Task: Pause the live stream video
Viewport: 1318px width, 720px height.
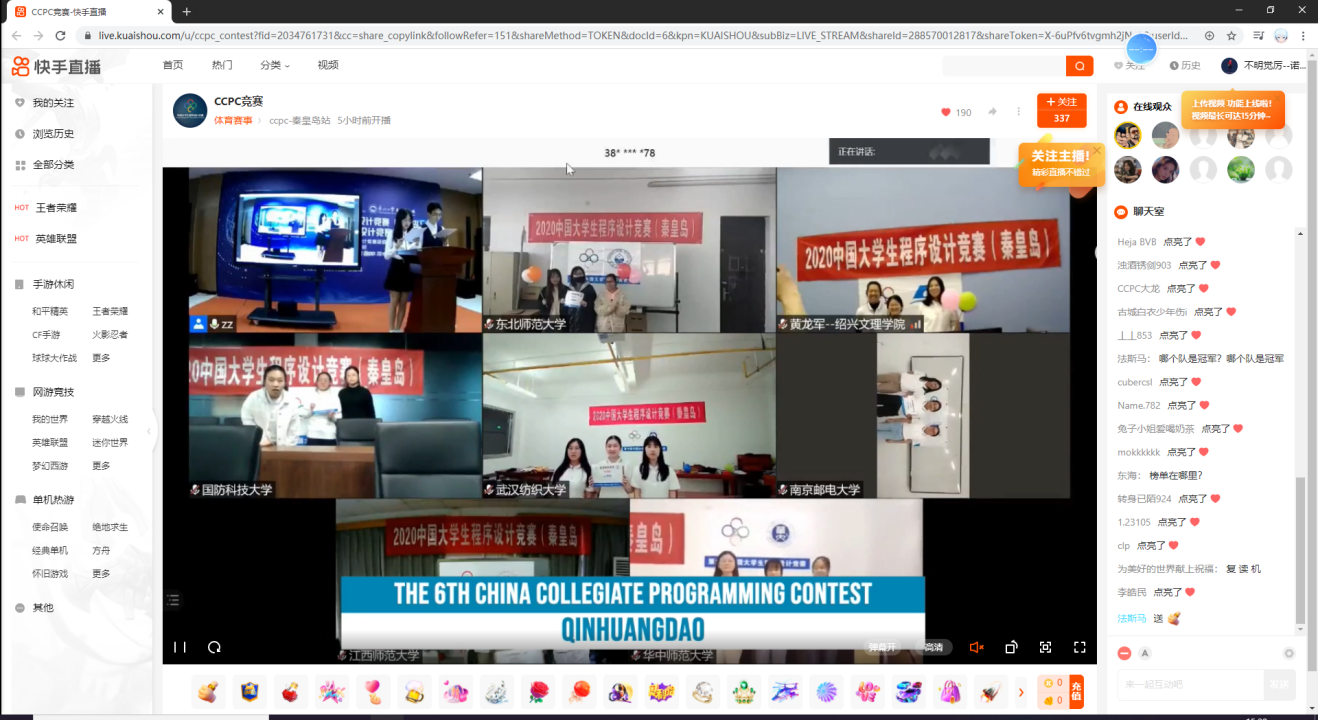Action: (x=180, y=647)
